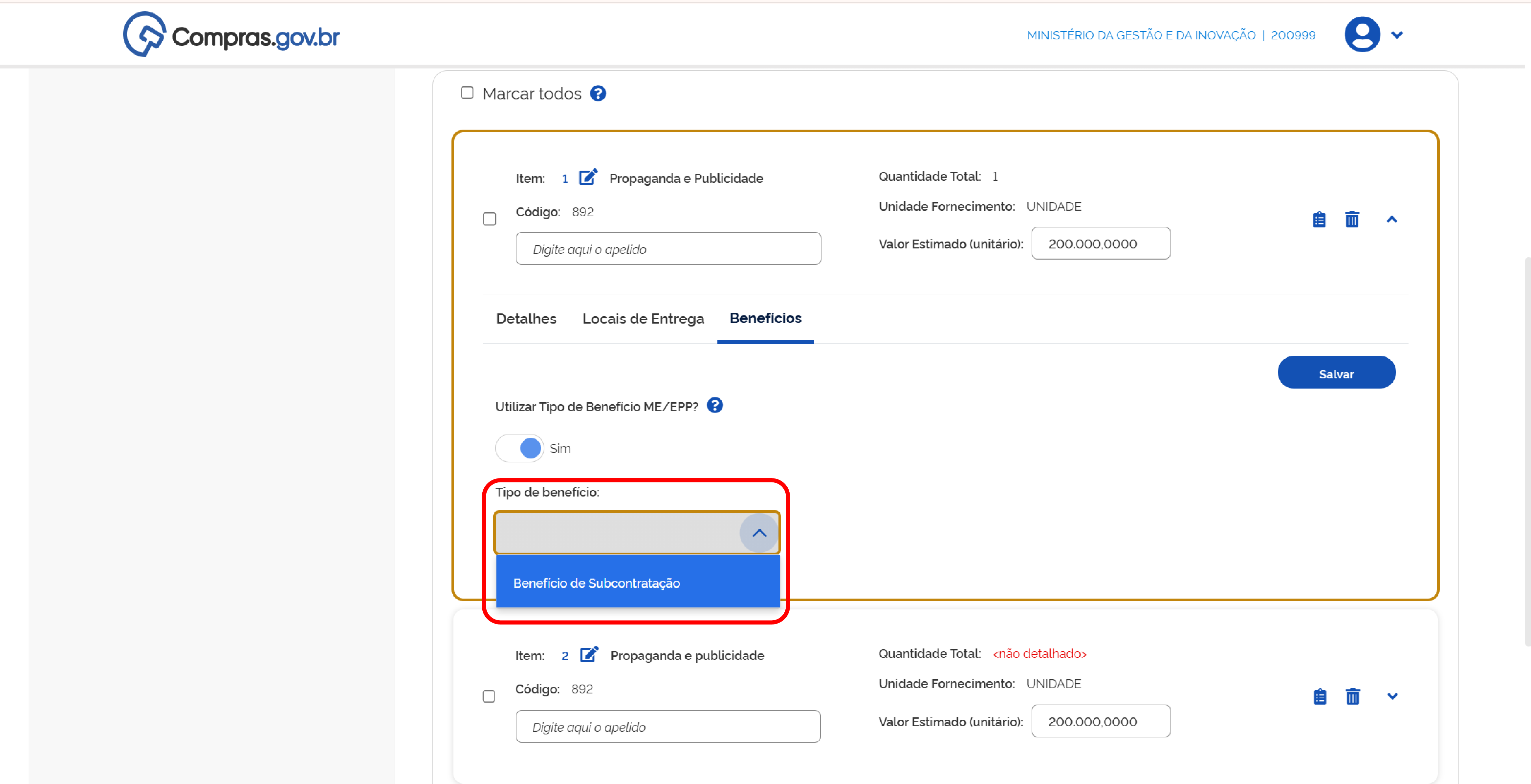This screenshot has height=784, width=1531.
Task: Click the Tipo de benefício combo box
Action: tap(637, 533)
